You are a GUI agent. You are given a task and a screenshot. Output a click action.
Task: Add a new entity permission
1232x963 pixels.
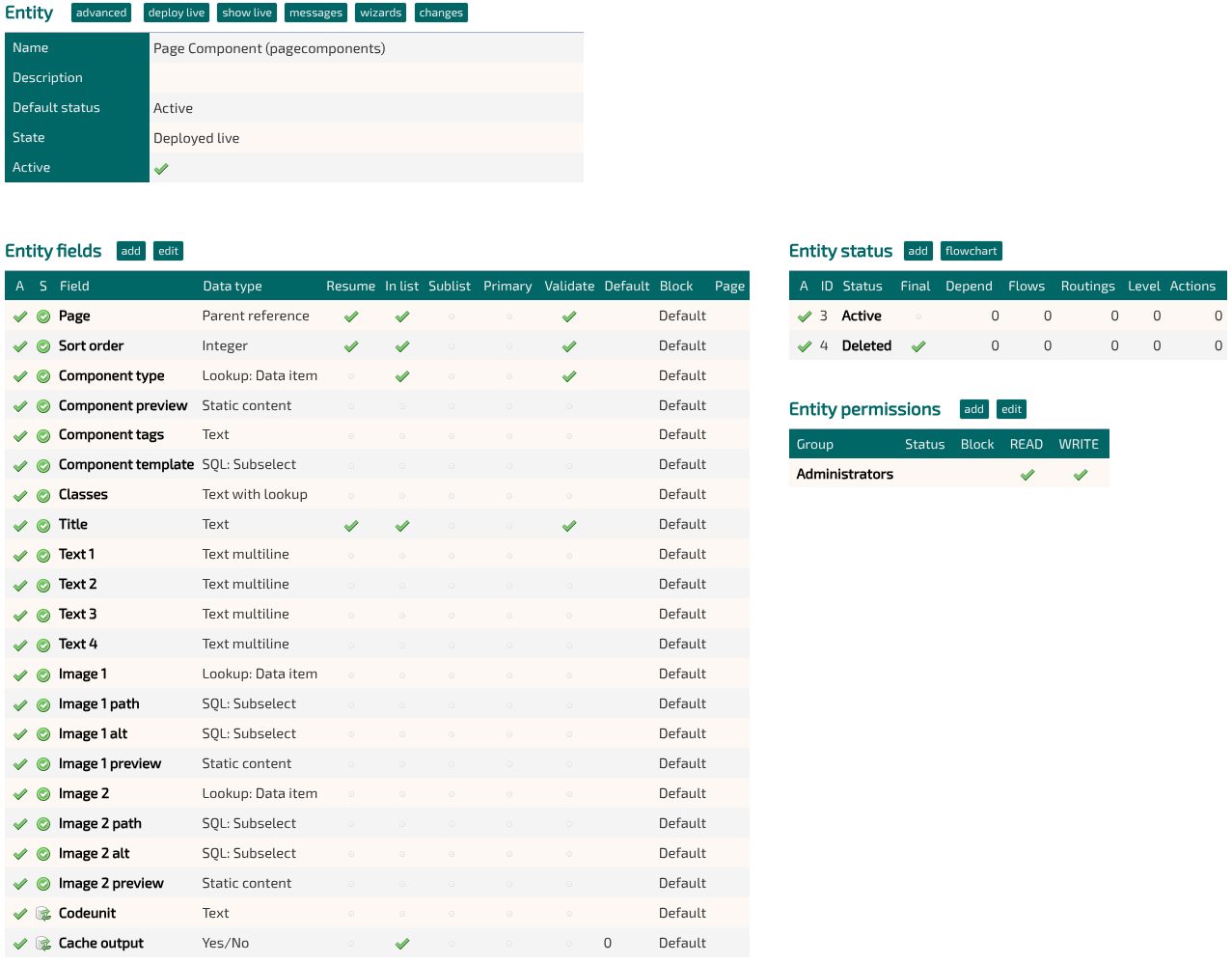click(x=974, y=409)
